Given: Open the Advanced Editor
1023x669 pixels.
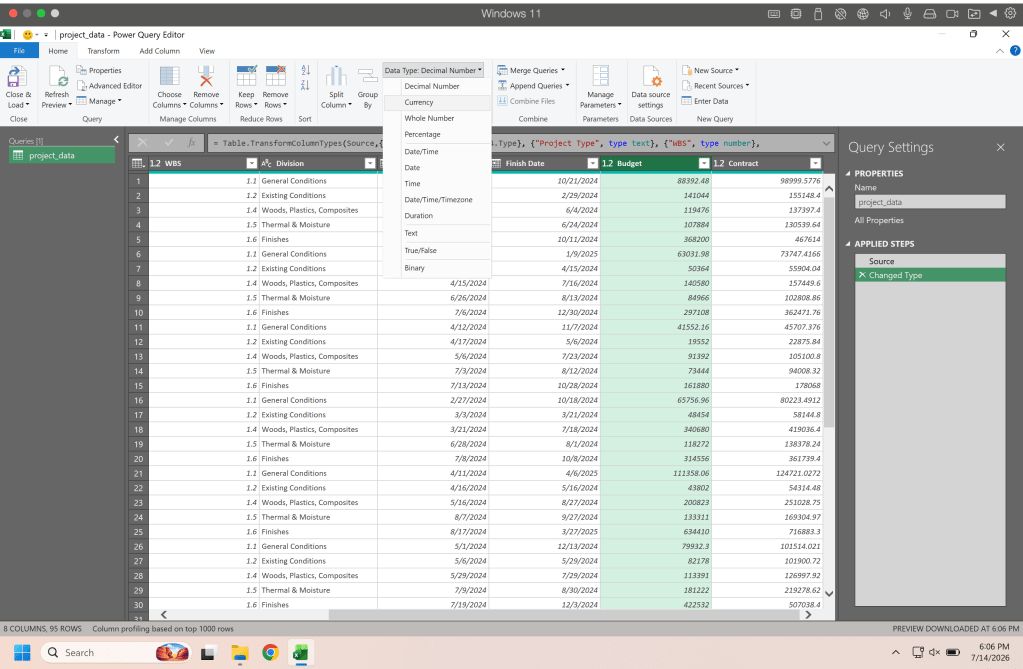Looking at the screenshot, I should (109, 86).
